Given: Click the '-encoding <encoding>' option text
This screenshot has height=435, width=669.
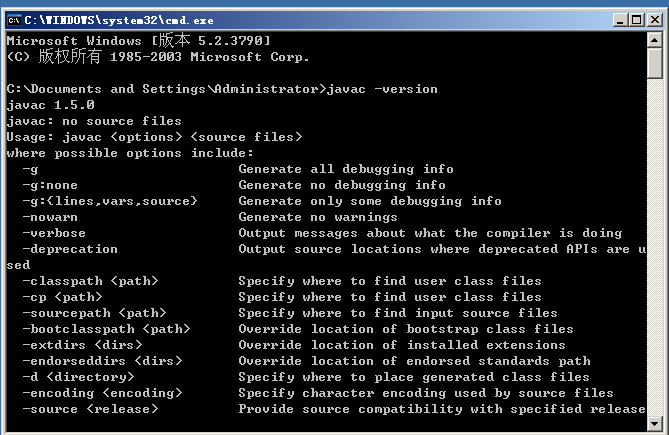Looking at the screenshot, I should tap(102, 393).
